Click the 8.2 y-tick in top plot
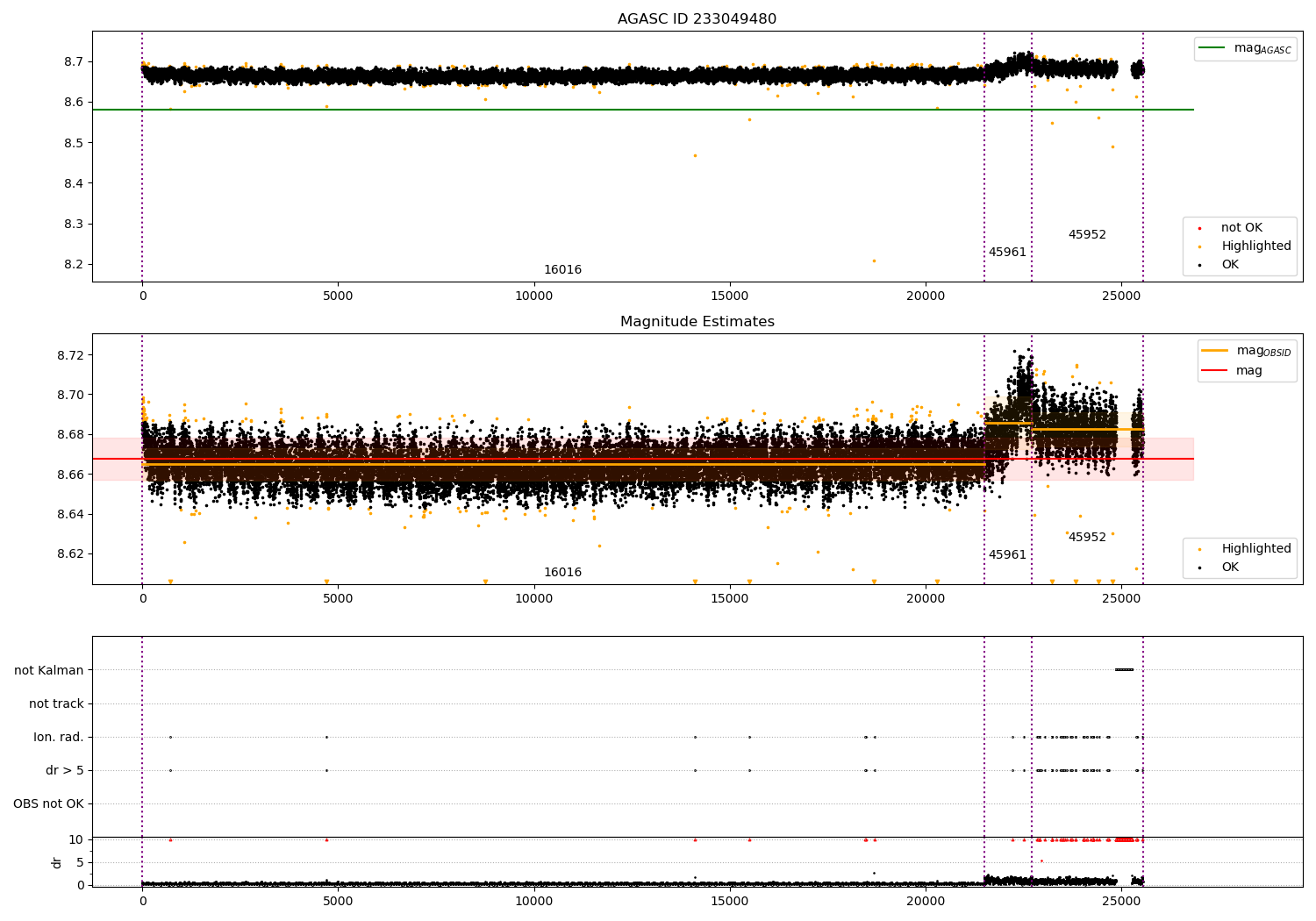This screenshot has width=1316, height=921. coord(75,265)
